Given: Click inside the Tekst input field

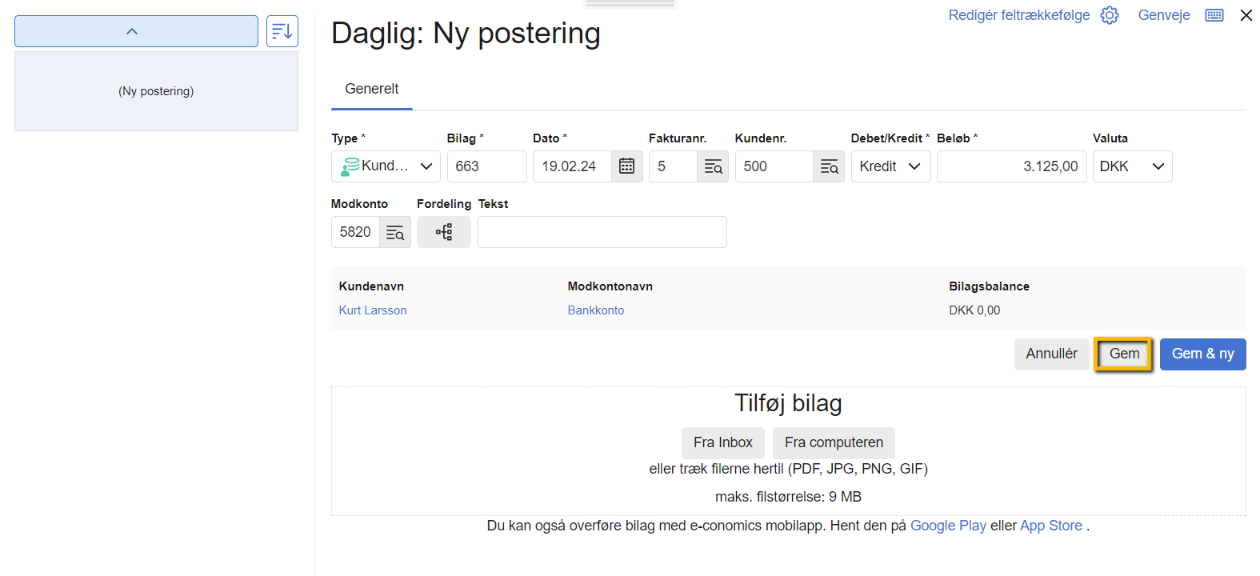Looking at the screenshot, I should [601, 231].
